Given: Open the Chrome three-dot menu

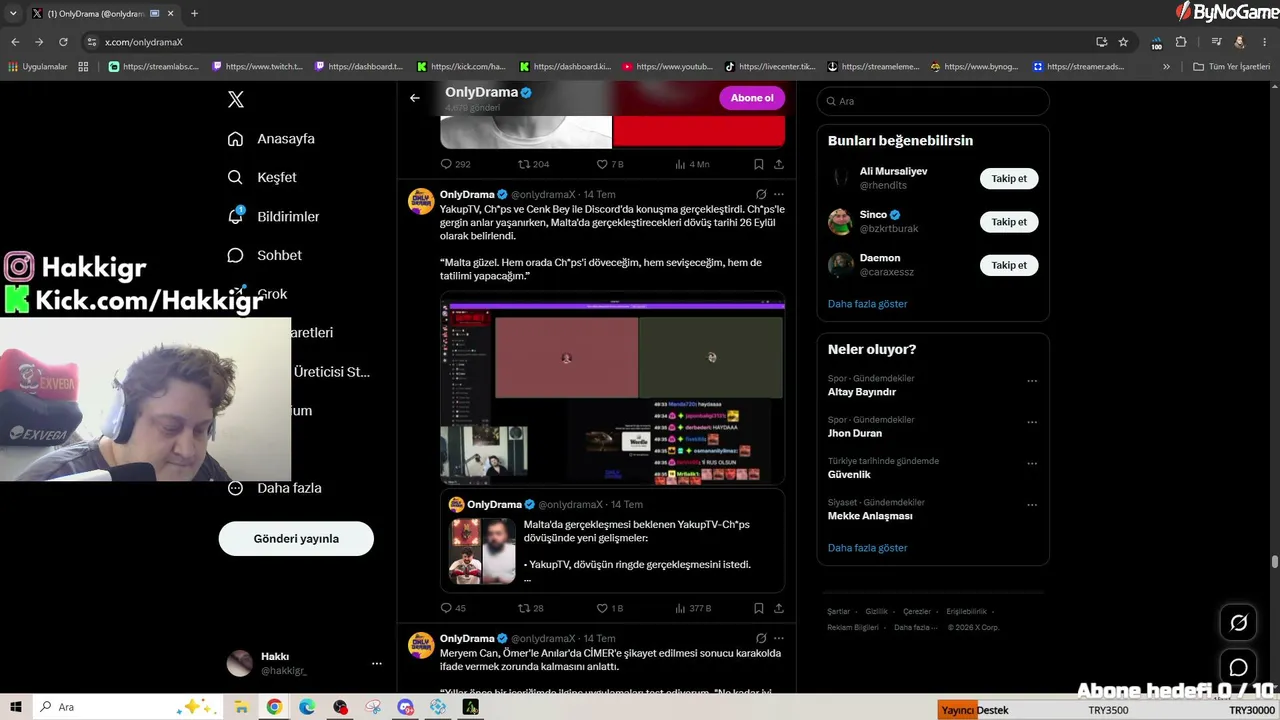Looking at the screenshot, I should [x=1265, y=42].
